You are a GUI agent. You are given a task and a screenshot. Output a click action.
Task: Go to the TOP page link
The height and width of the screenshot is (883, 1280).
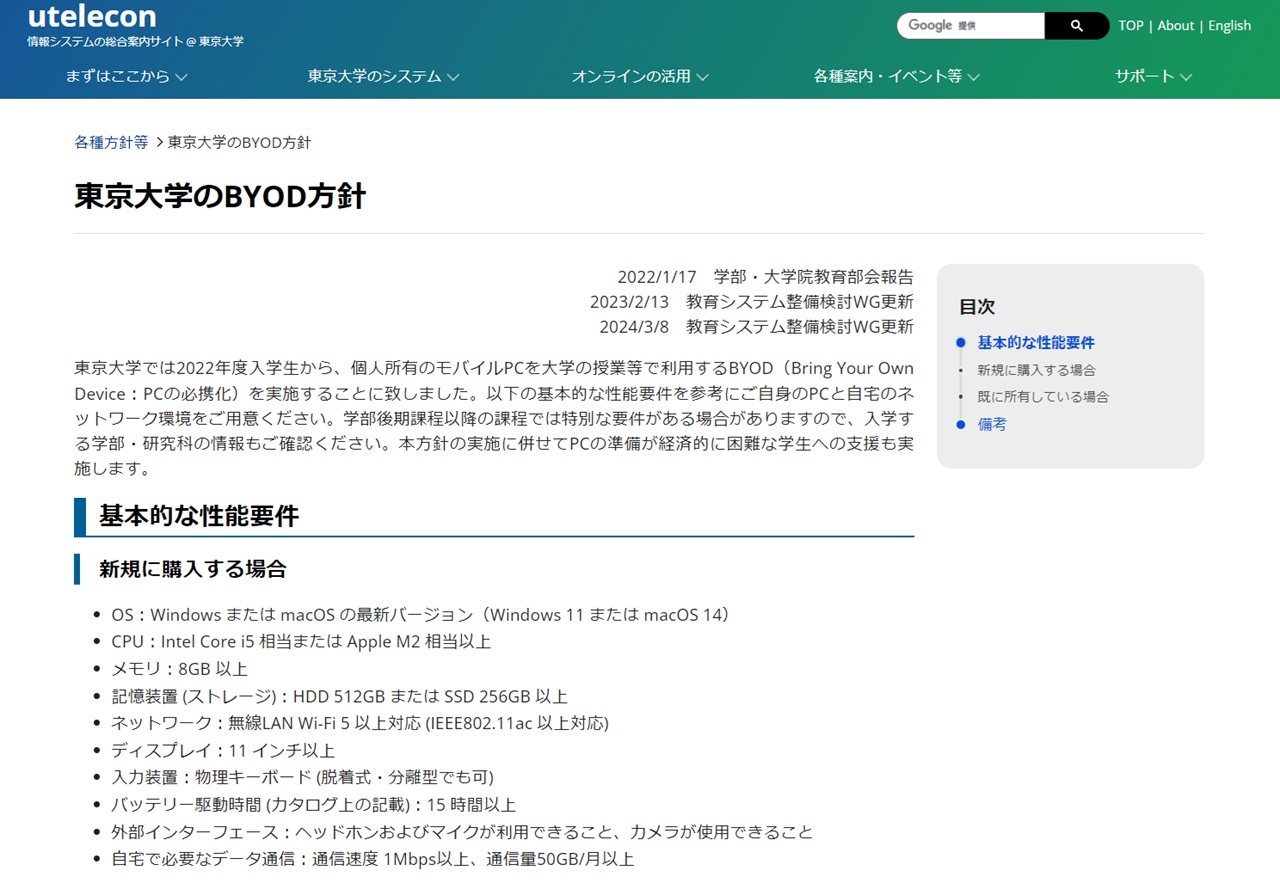click(x=1131, y=26)
